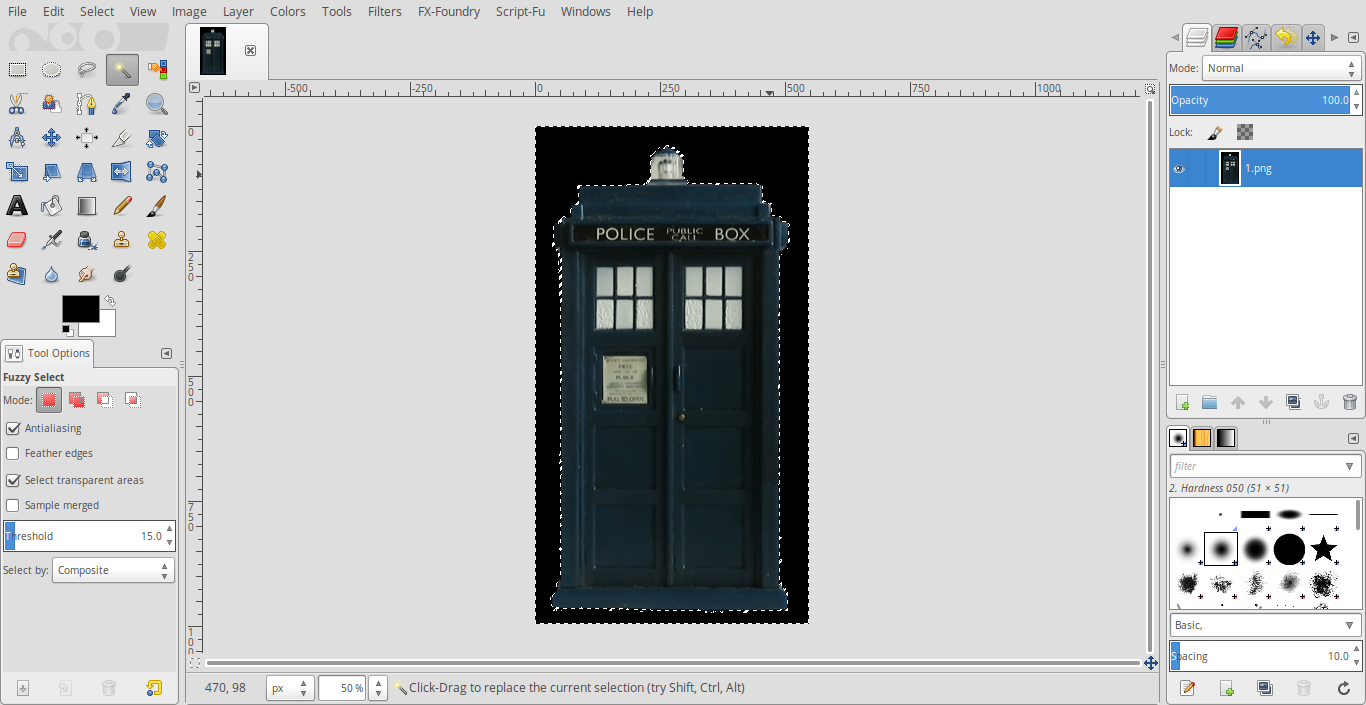Open the FX-Foundry menu
The width and height of the screenshot is (1366, 705).
pos(449,12)
